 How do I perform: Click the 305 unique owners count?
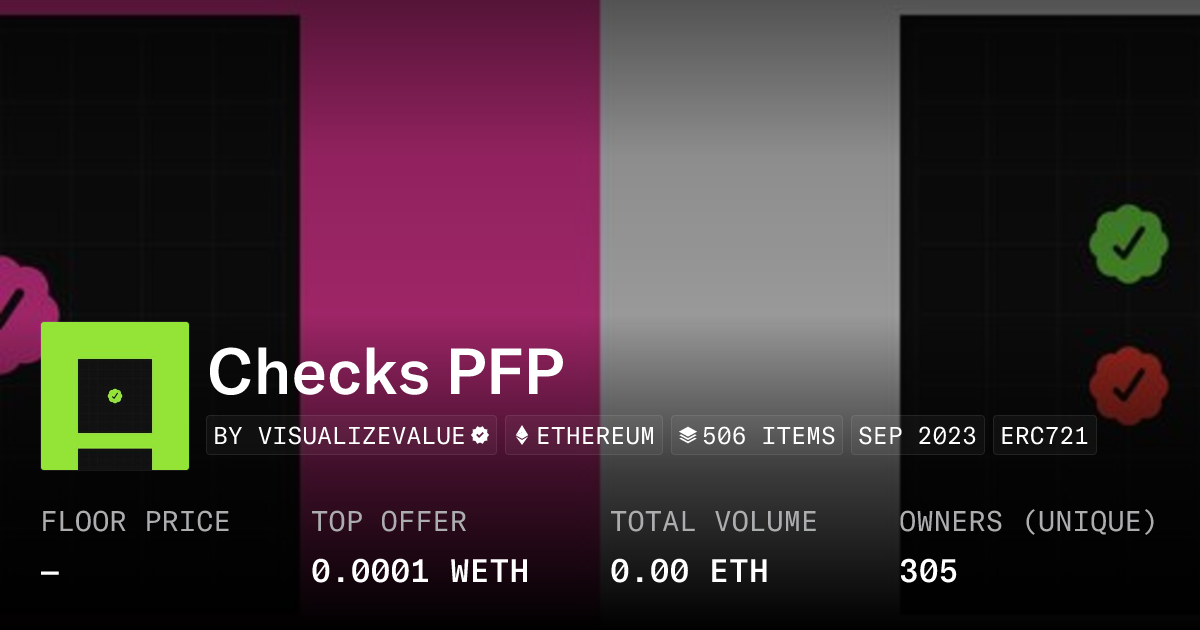pyautogui.click(x=928, y=572)
